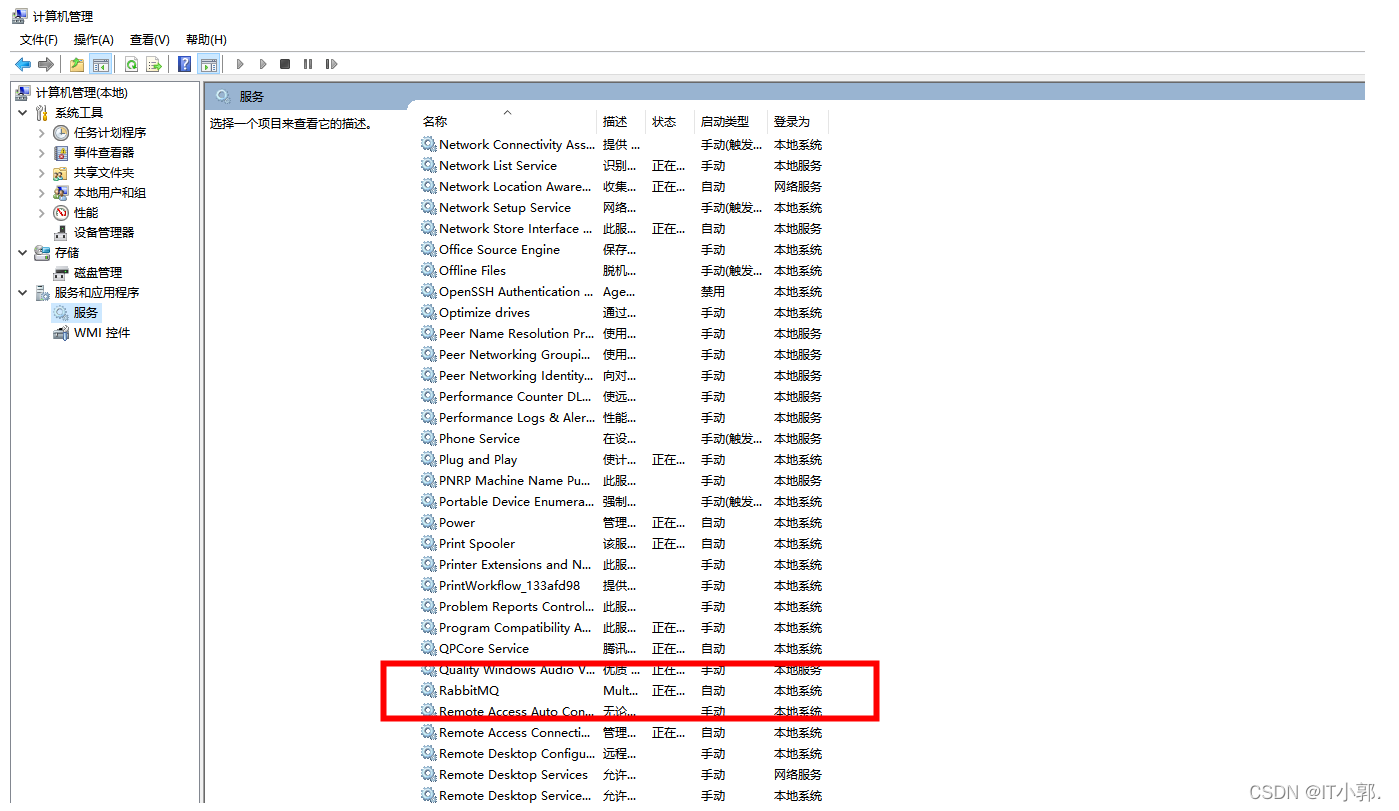
Task: Click the gray Forward arrow in toolbar
Action: [x=46, y=64]
